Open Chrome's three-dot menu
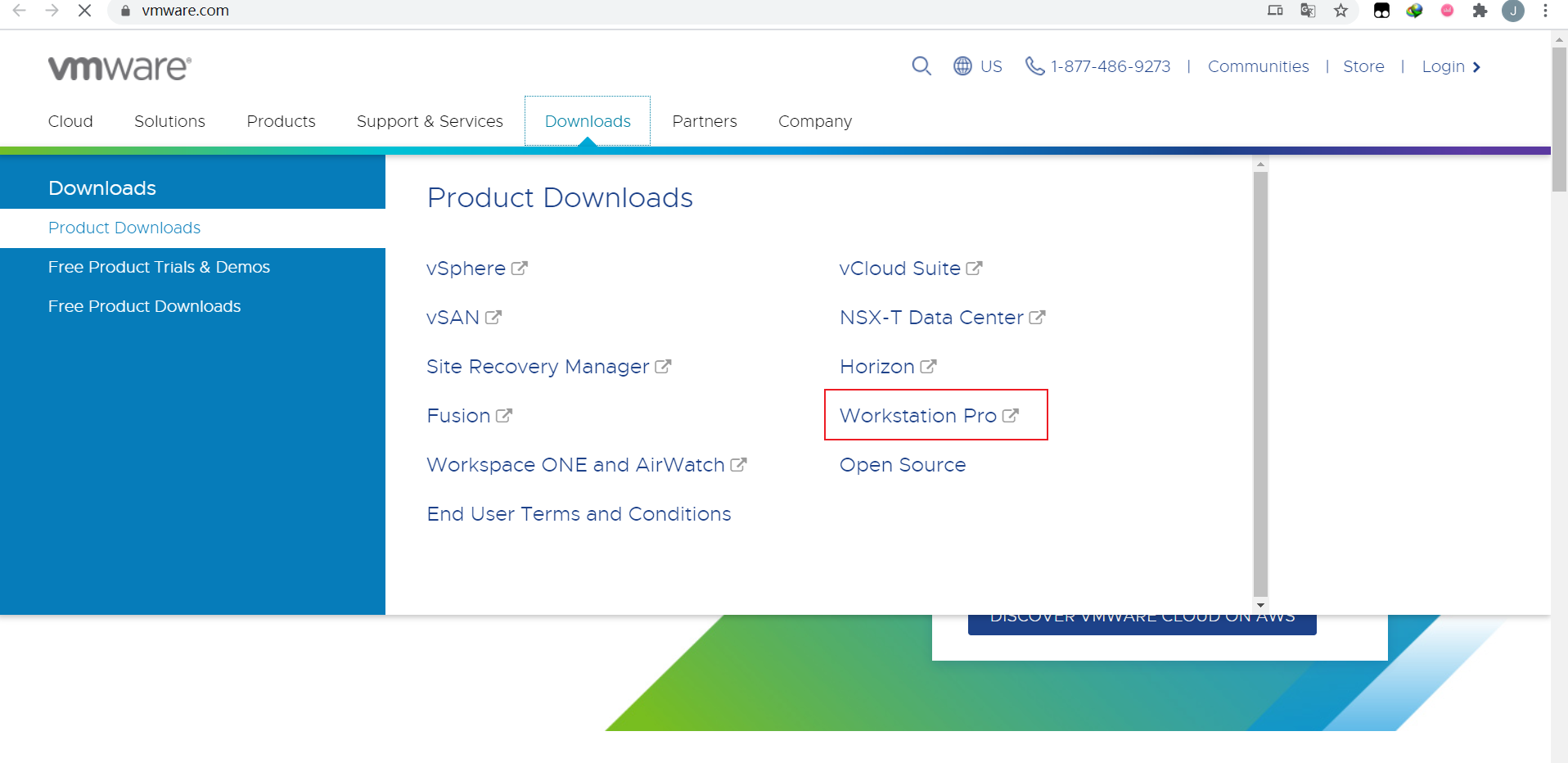This screenshot has height=763, width=1568. [x=1545, y=11]
